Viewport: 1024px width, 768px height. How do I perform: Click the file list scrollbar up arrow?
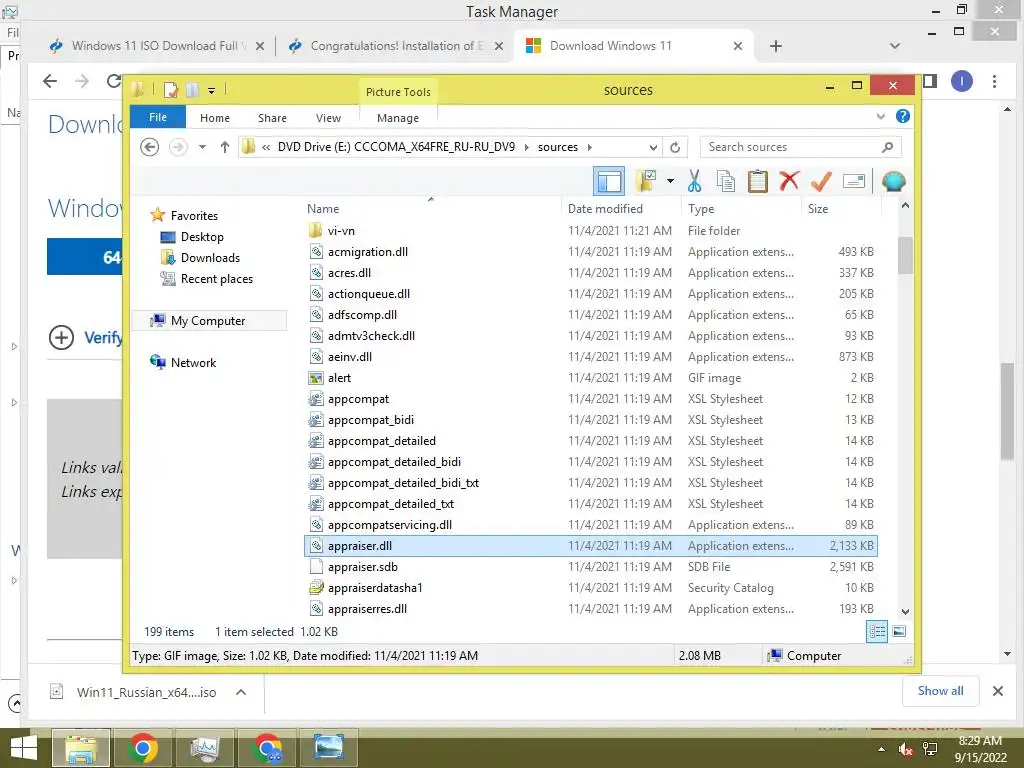pyautogui.click(x=905, y=206)
